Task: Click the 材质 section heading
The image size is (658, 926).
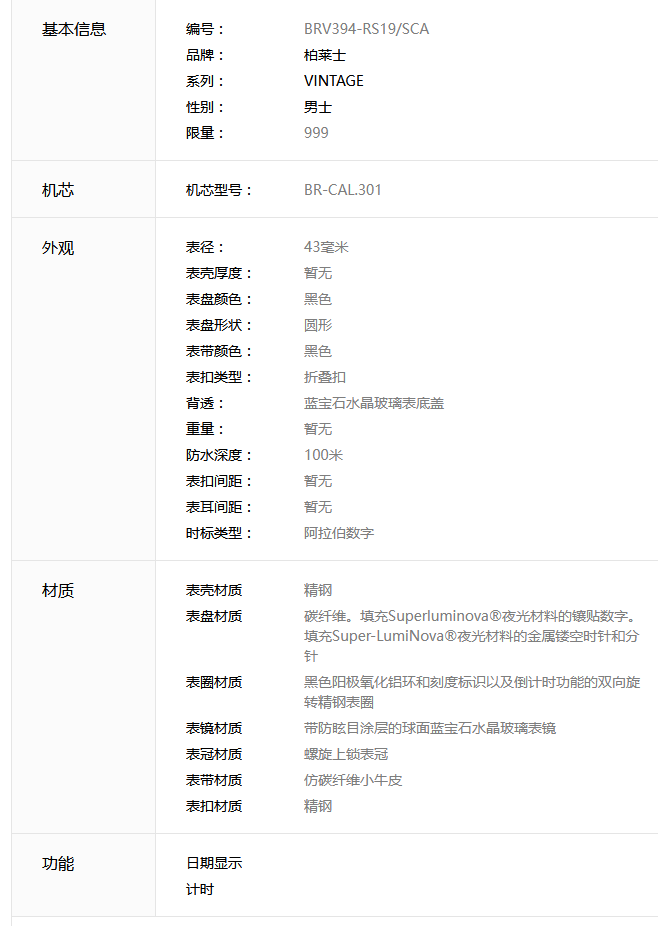Action: point(58,591)
